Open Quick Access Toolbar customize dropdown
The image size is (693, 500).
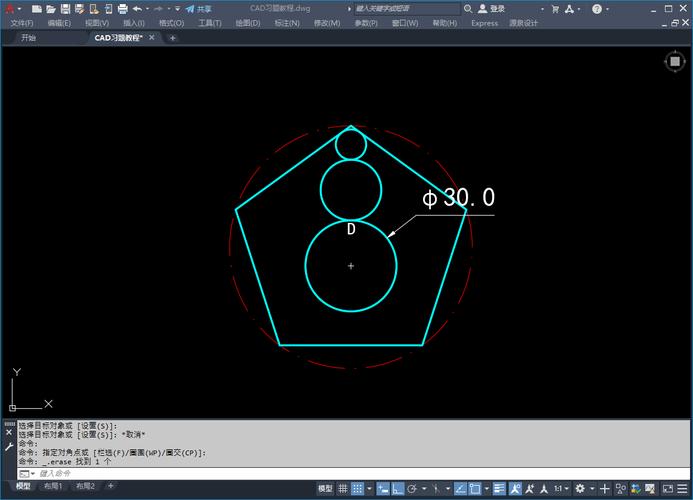tap(178, 9)
